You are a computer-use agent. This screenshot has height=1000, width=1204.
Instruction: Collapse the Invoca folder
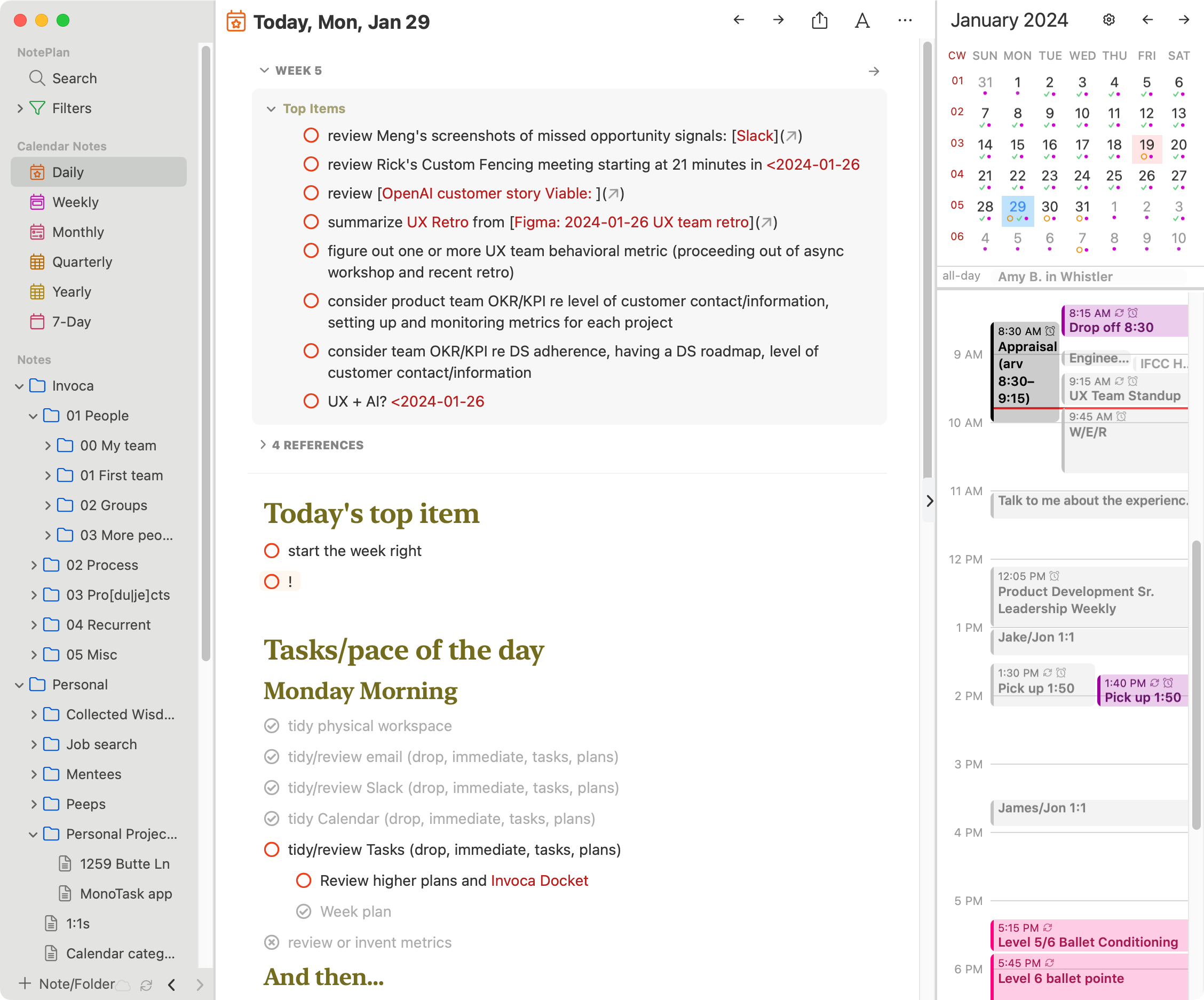[x=20, y=386]
